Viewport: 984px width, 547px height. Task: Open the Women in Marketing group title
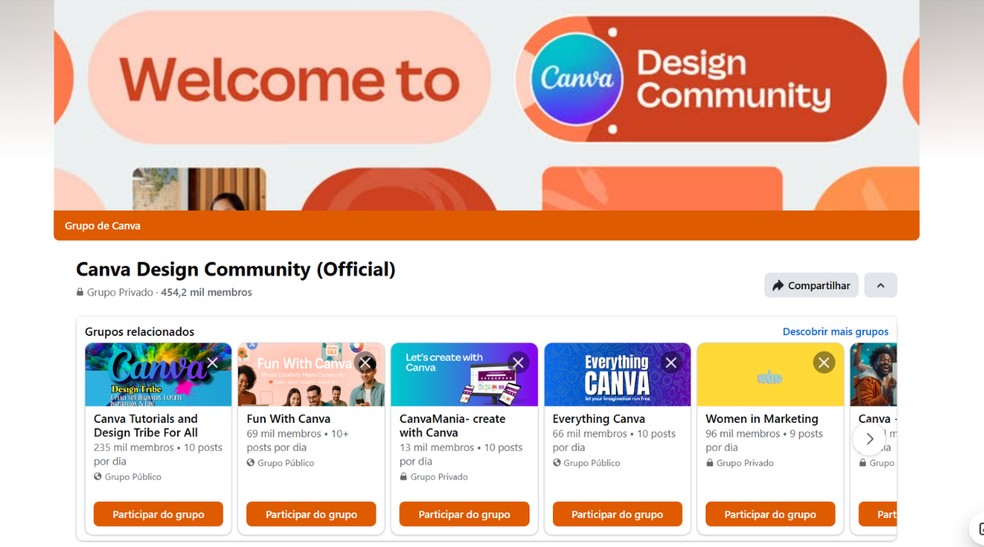click(x=762, y=418)
